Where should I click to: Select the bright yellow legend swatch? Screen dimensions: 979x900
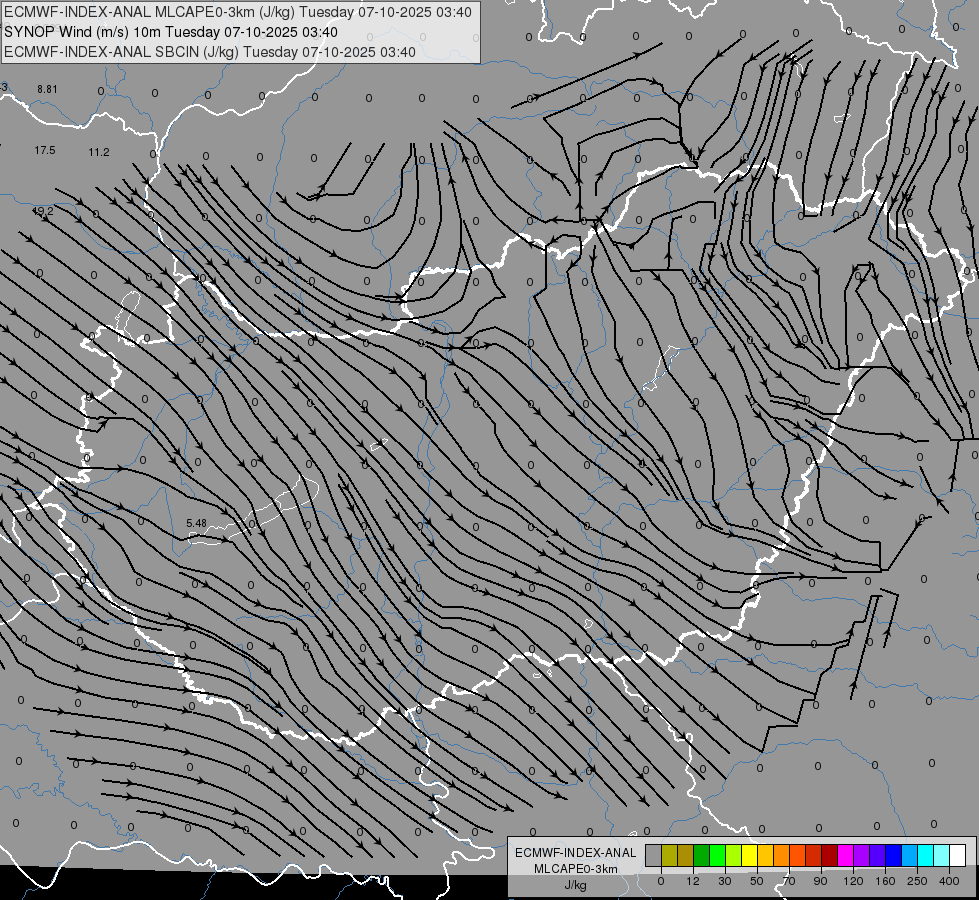749,856
